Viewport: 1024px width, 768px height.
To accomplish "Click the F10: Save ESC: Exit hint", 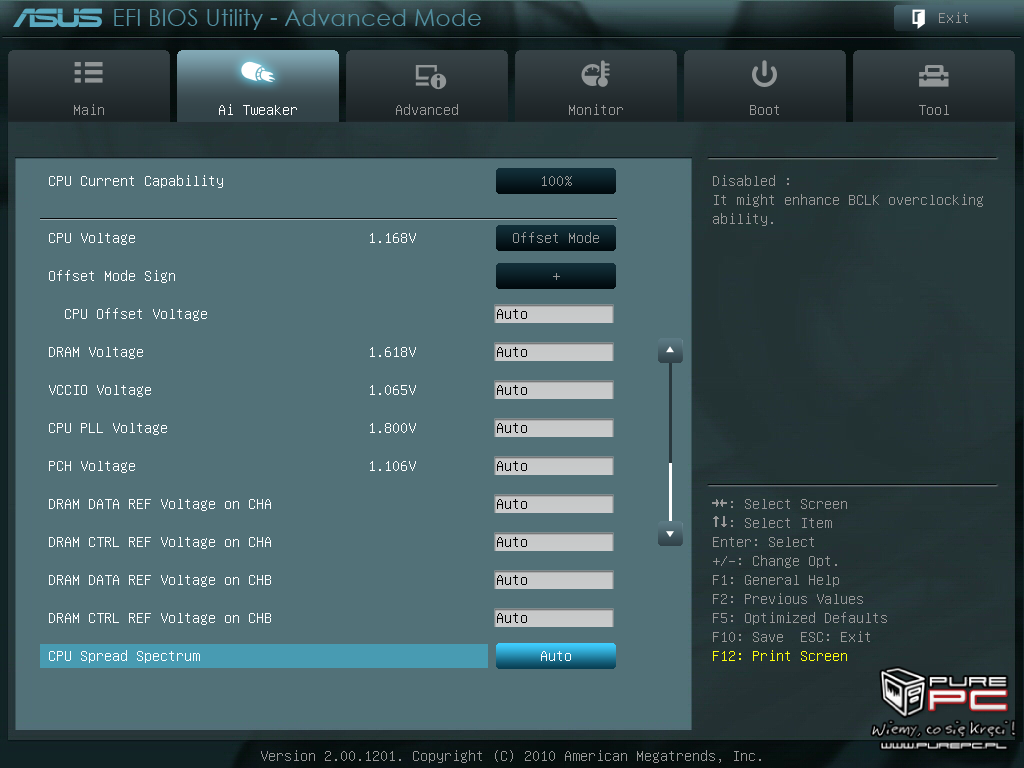I will 792,637.
